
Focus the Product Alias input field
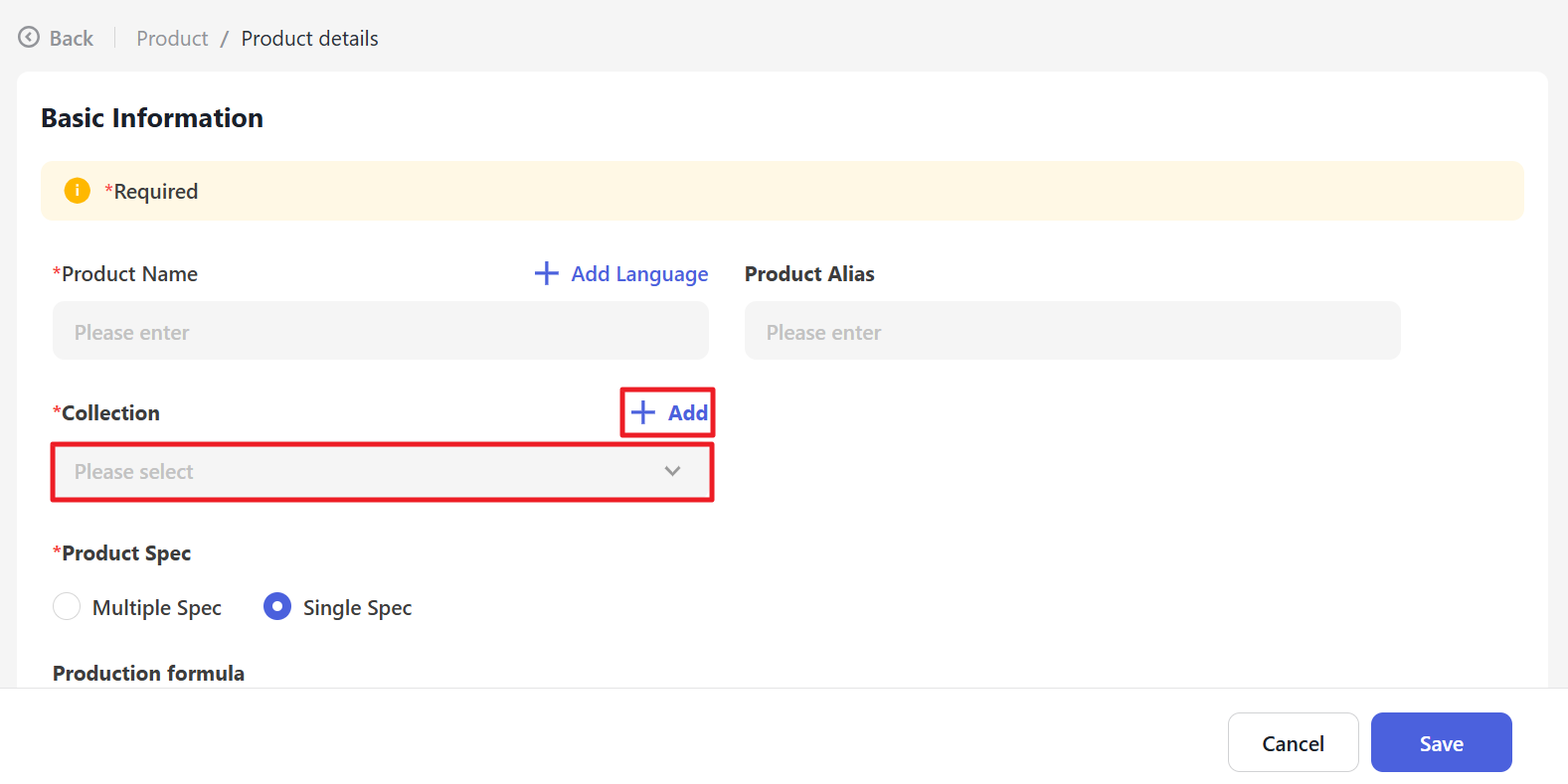pos(1072,332)
